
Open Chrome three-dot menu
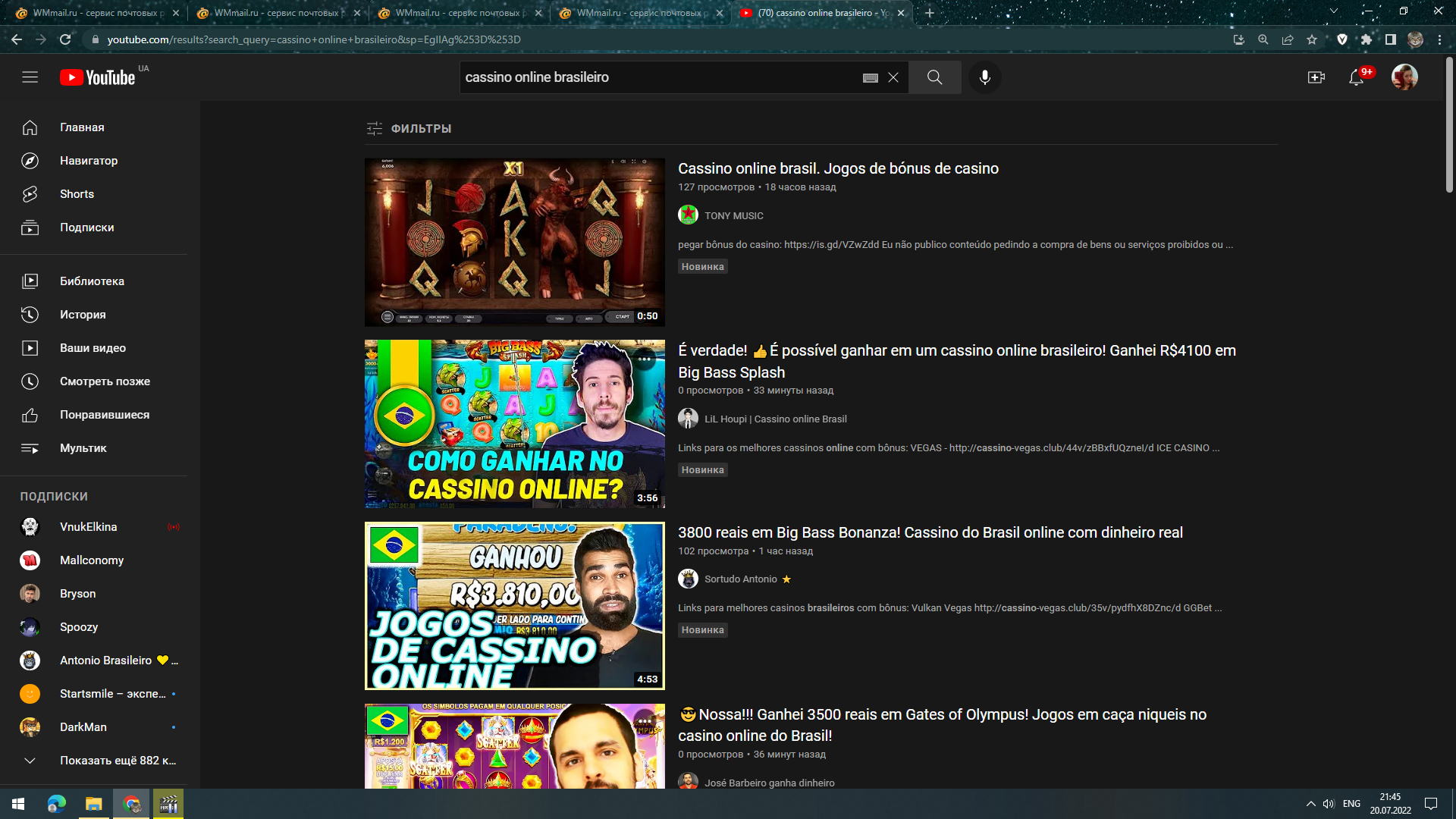(1439, 39)
